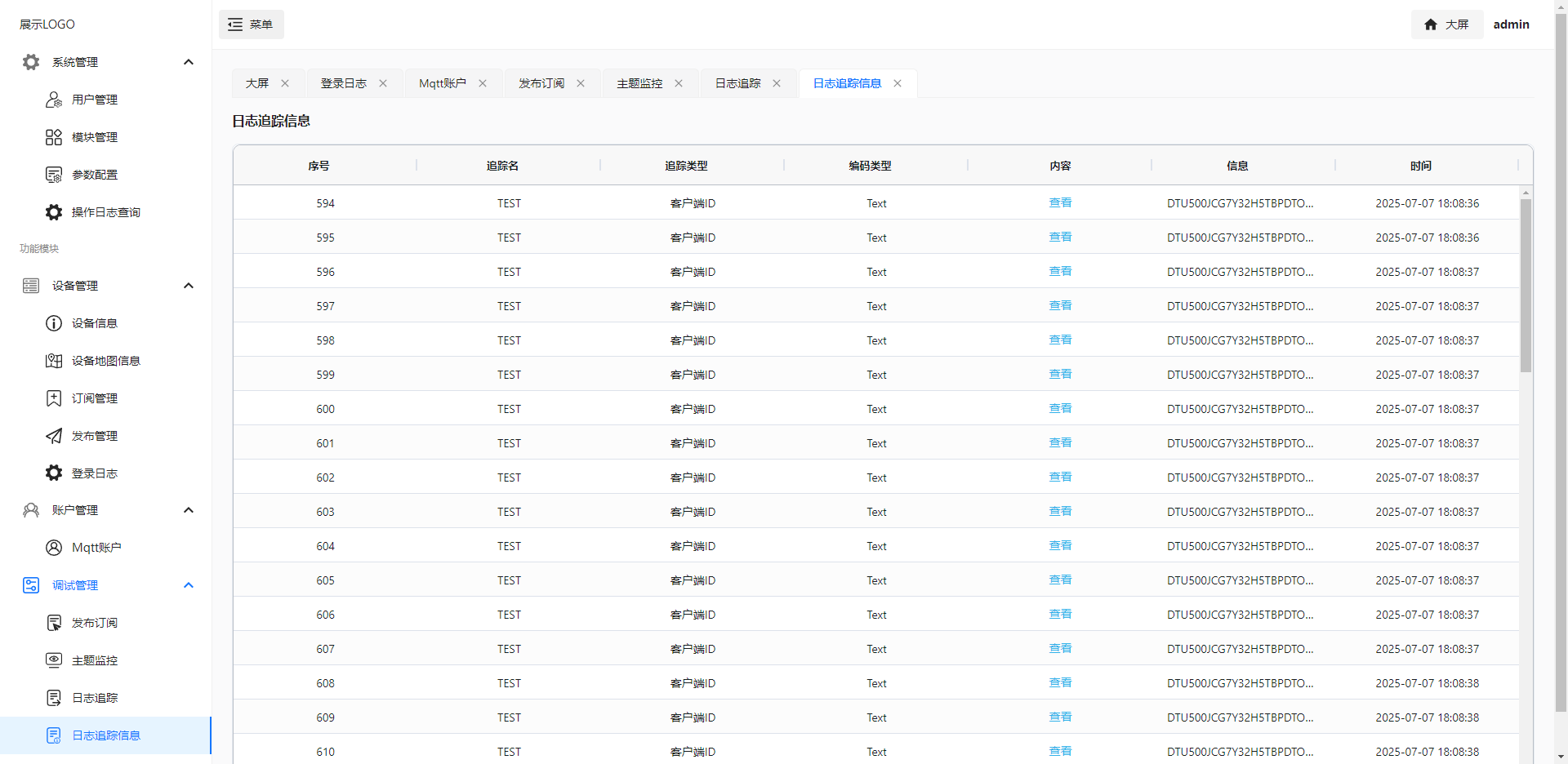This screenshot has width=1568, height=764.
Task: Switch to the 主题监控 tab
Action: coord(639,83)
